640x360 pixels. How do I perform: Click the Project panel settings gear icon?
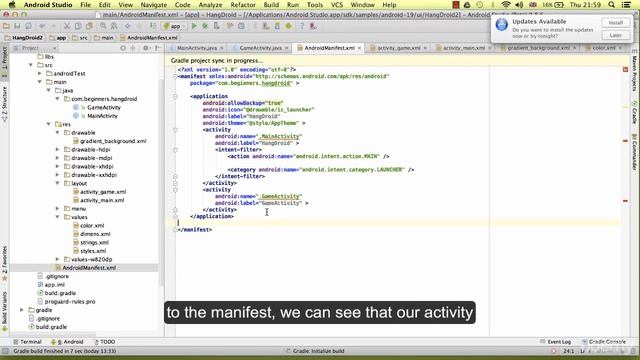click(x=146, y=48)
